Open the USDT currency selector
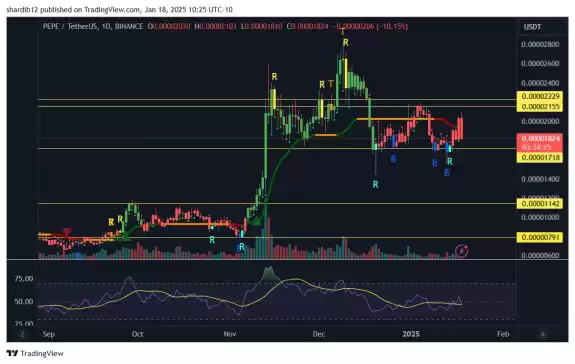 [x=532, y=27]
